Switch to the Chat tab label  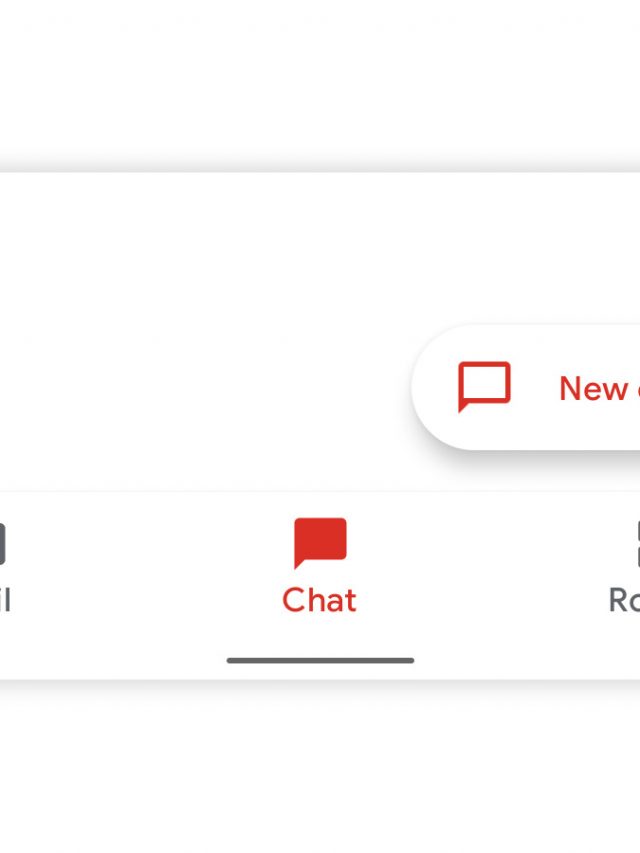(320, 600)
